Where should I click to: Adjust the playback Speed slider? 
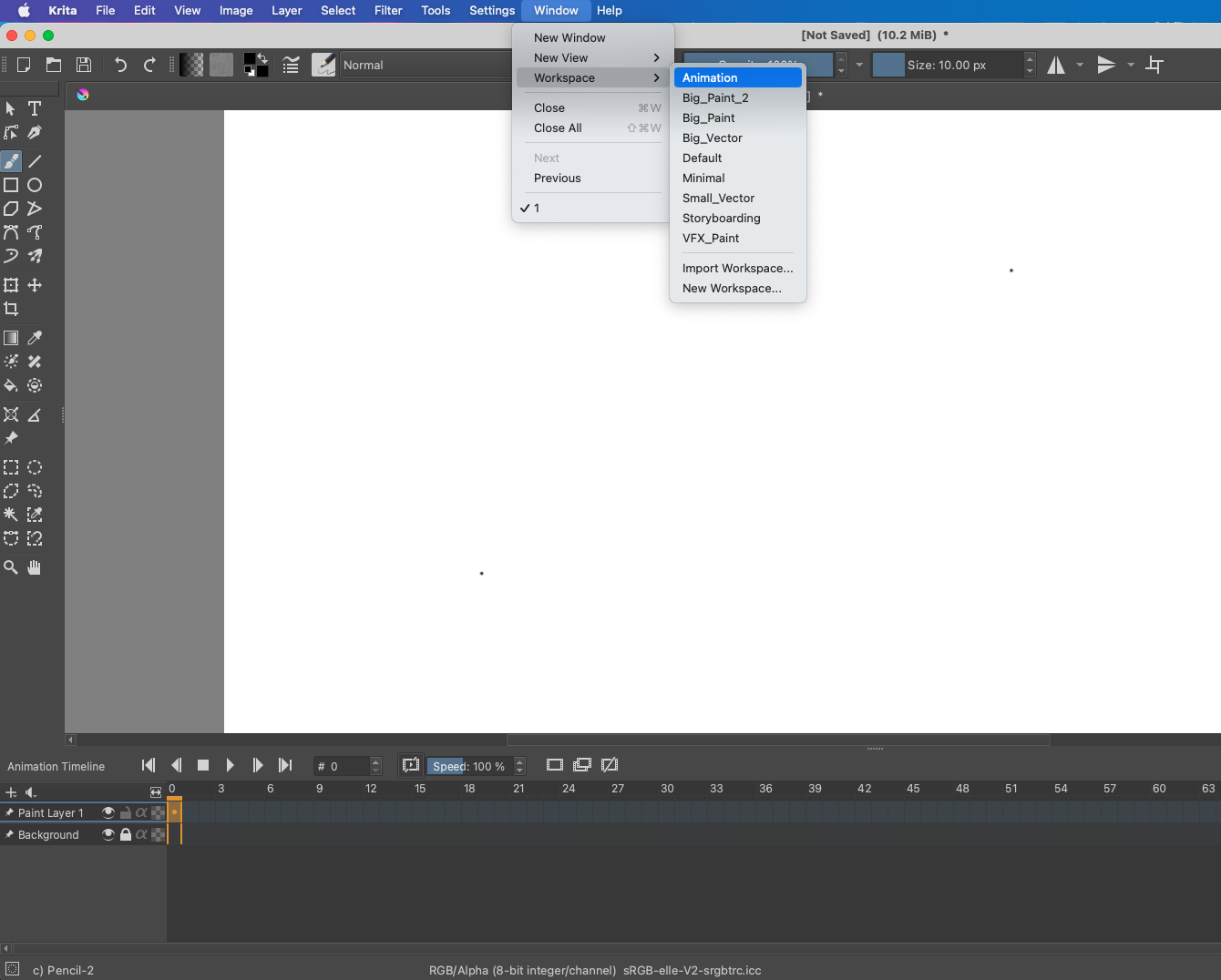(x=469, y=766)
